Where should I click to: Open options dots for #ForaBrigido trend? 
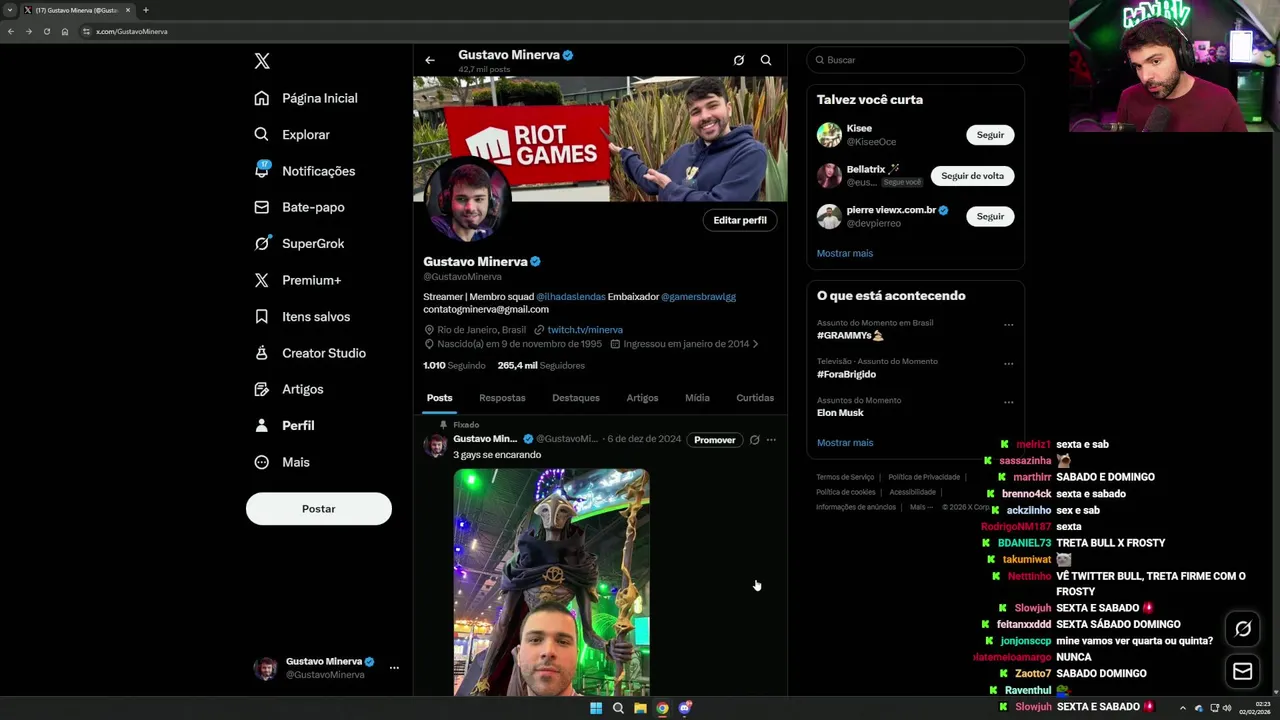(1008, 364)
